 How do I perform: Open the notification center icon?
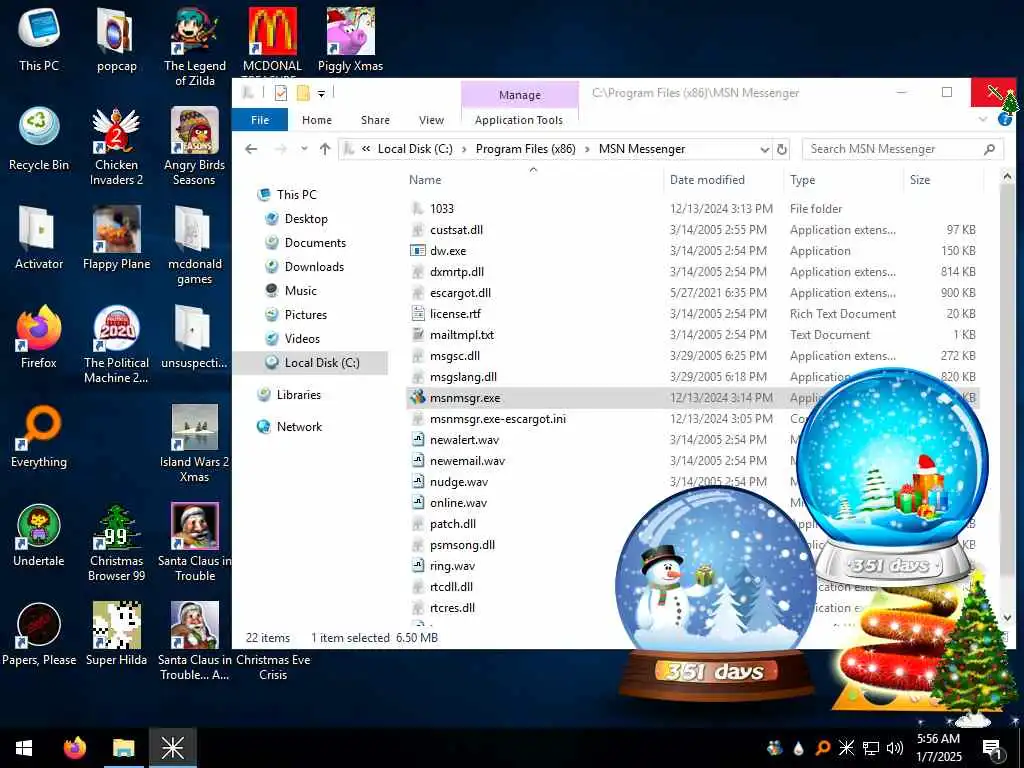[x=993, y=749]
